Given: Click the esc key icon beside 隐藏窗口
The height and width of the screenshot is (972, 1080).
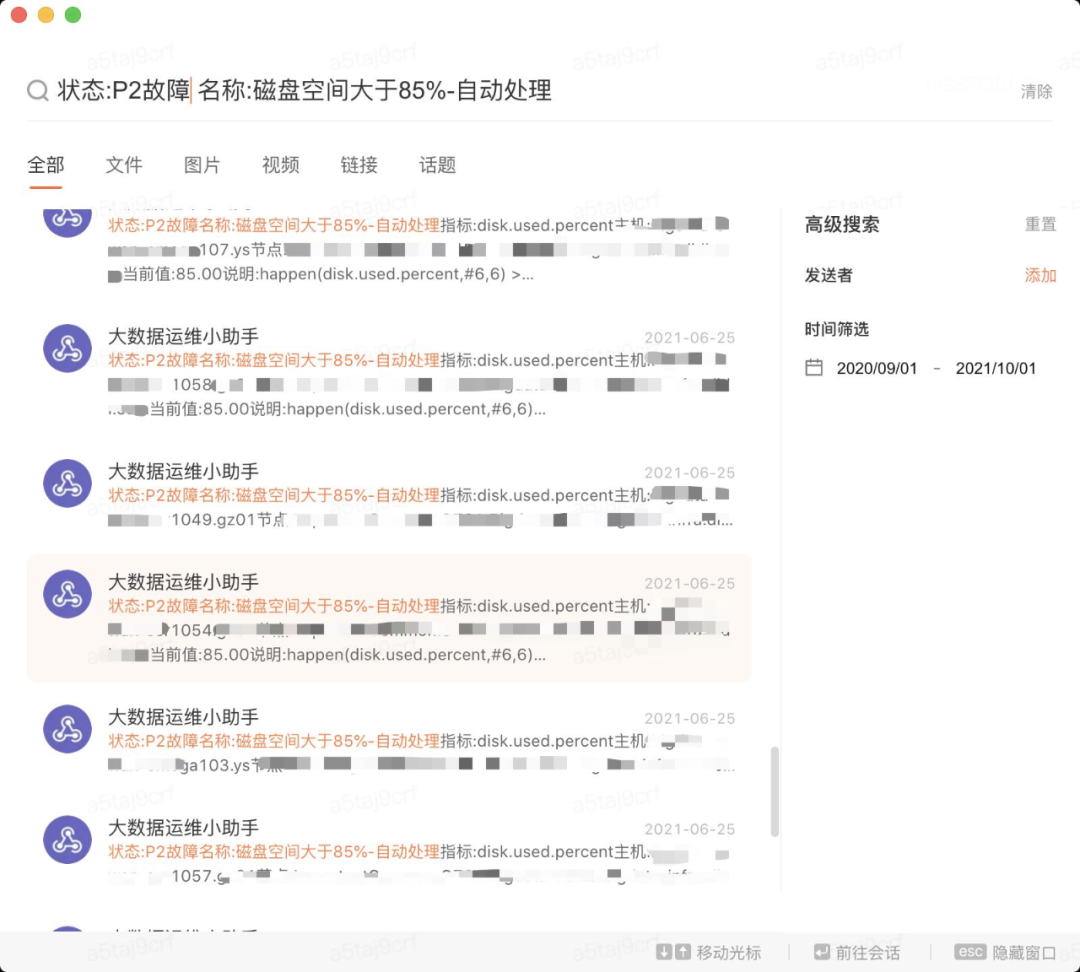Looking at the screenshot, I should (971, 952).
